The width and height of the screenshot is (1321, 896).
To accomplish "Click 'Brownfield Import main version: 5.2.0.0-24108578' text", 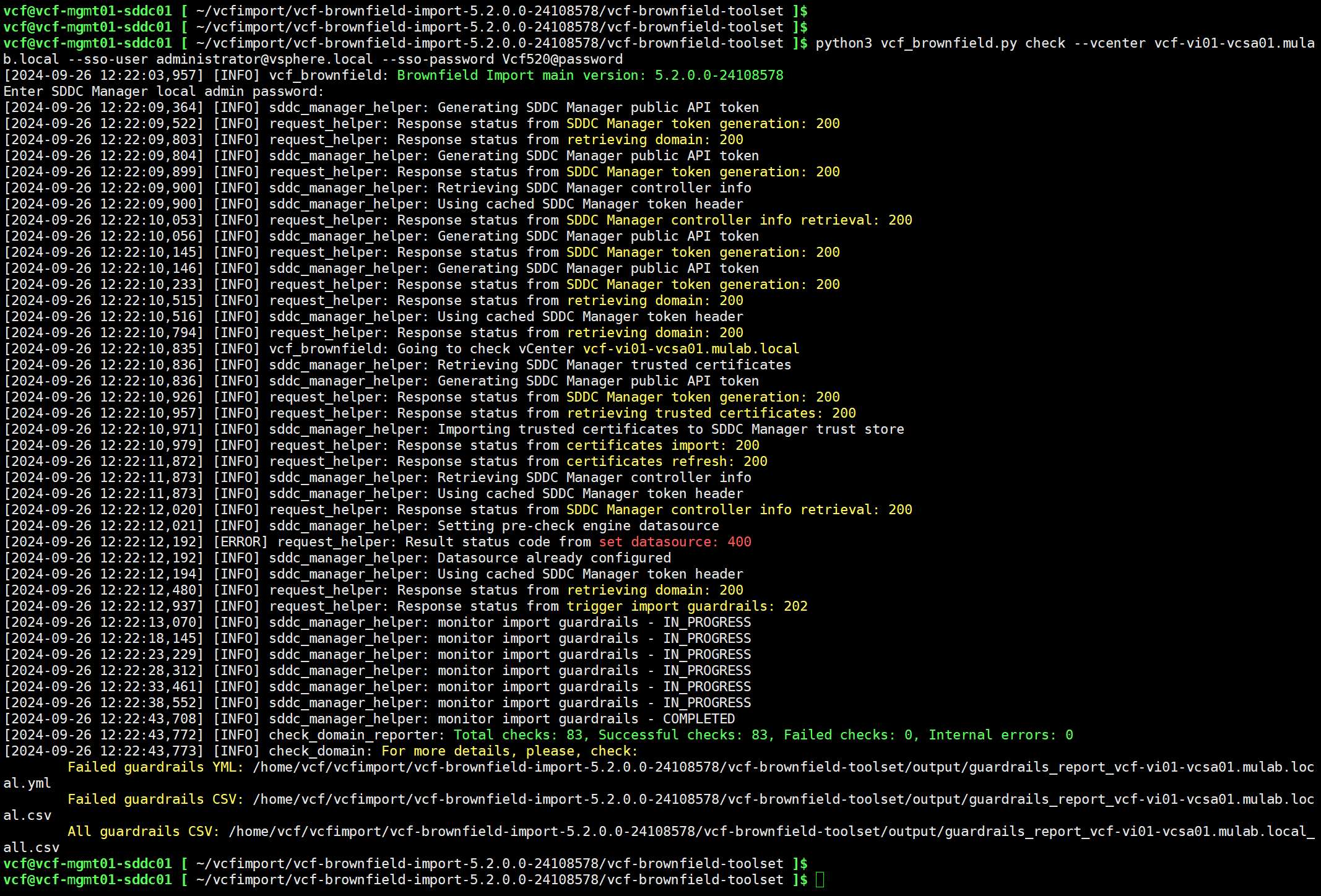I will pyautogui.click(x=590, y=75).
